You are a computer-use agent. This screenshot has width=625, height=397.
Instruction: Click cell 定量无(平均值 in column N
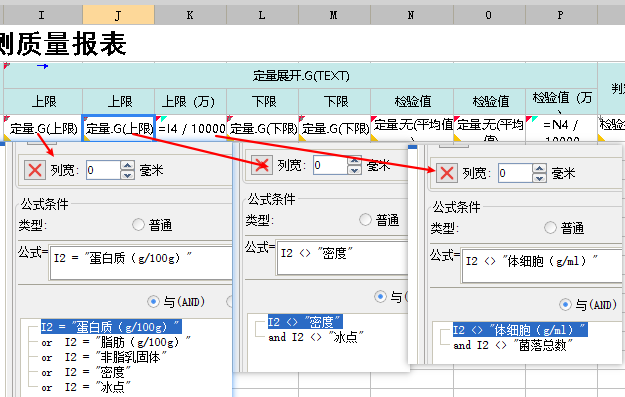point(412,128)
